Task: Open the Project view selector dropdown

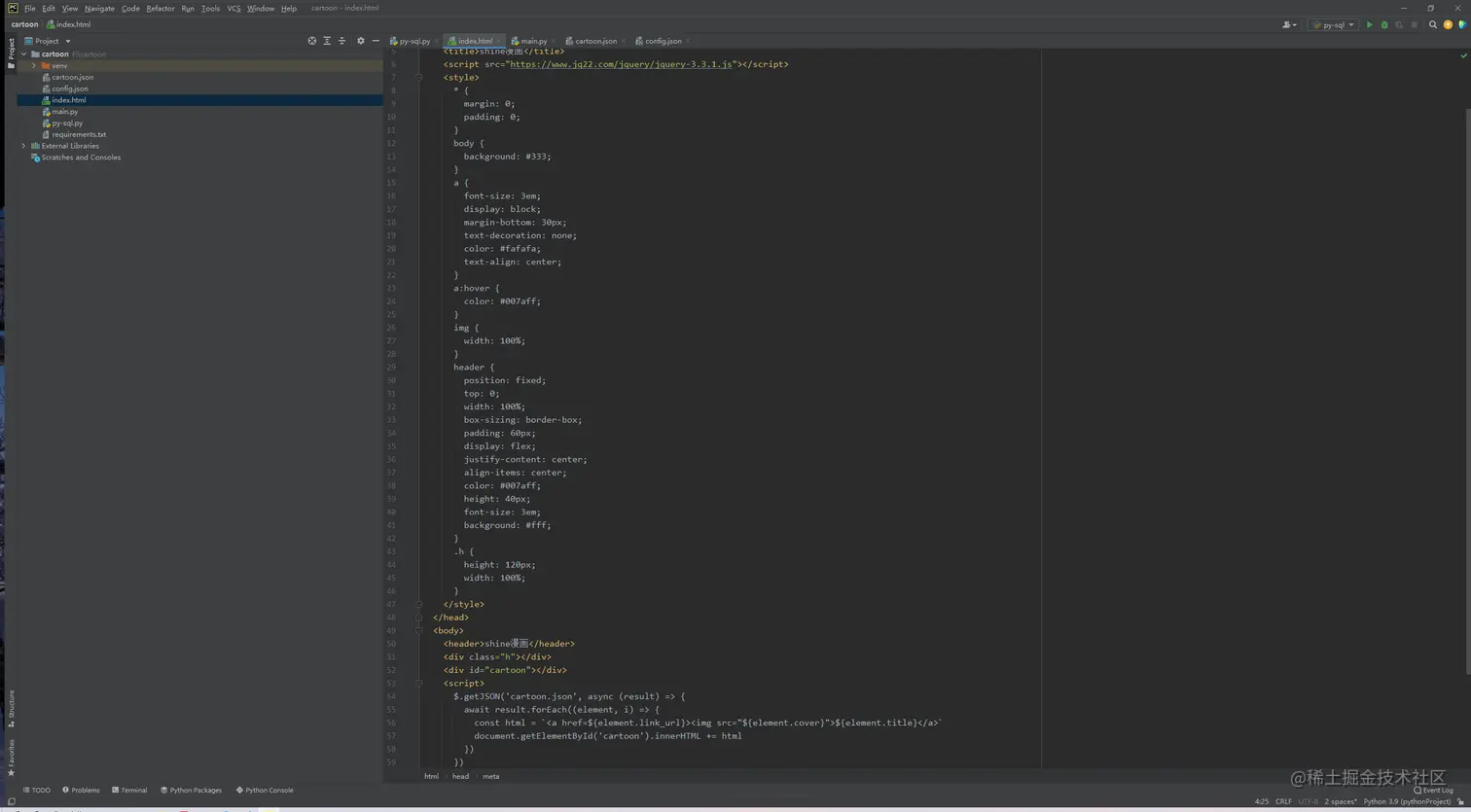Action: (x=48, y=41)
